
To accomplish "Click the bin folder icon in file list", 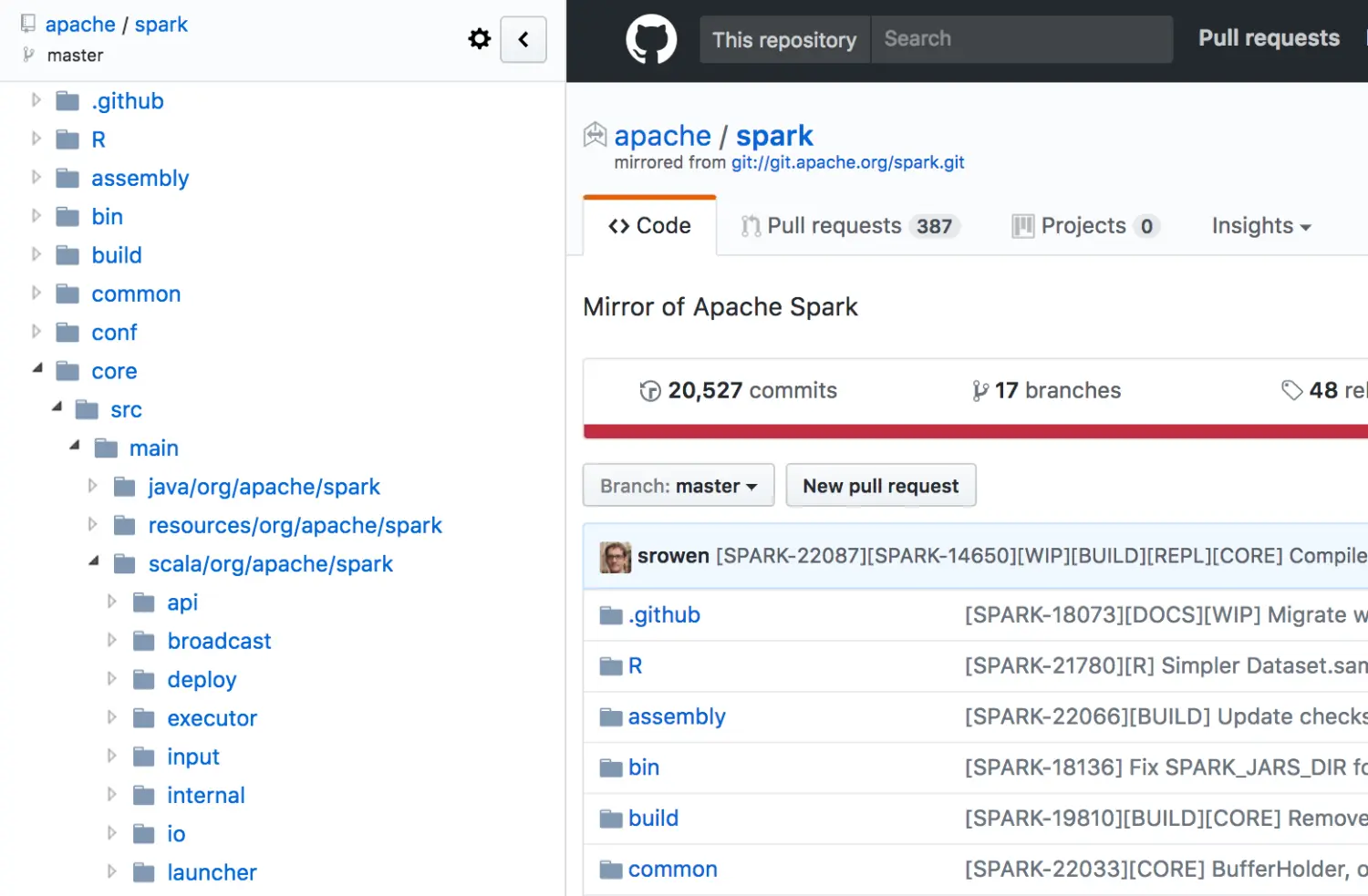I will (611, 768).
